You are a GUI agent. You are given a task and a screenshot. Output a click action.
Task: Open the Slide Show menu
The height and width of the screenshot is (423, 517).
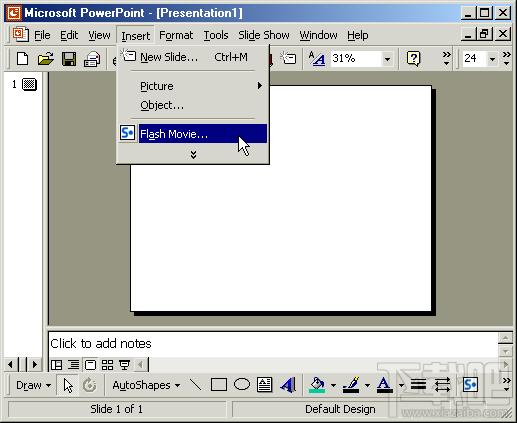[x=264, y=35]
